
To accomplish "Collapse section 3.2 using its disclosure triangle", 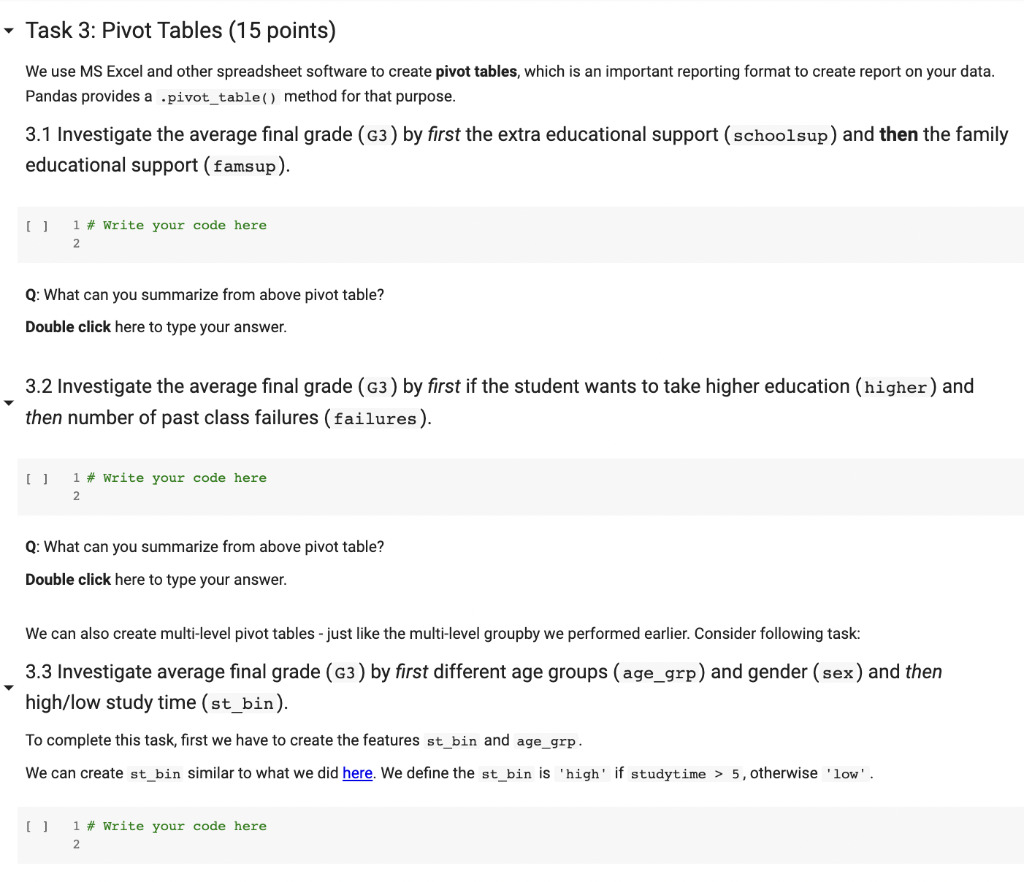I will pyautogui.click(x=9, y=402).
